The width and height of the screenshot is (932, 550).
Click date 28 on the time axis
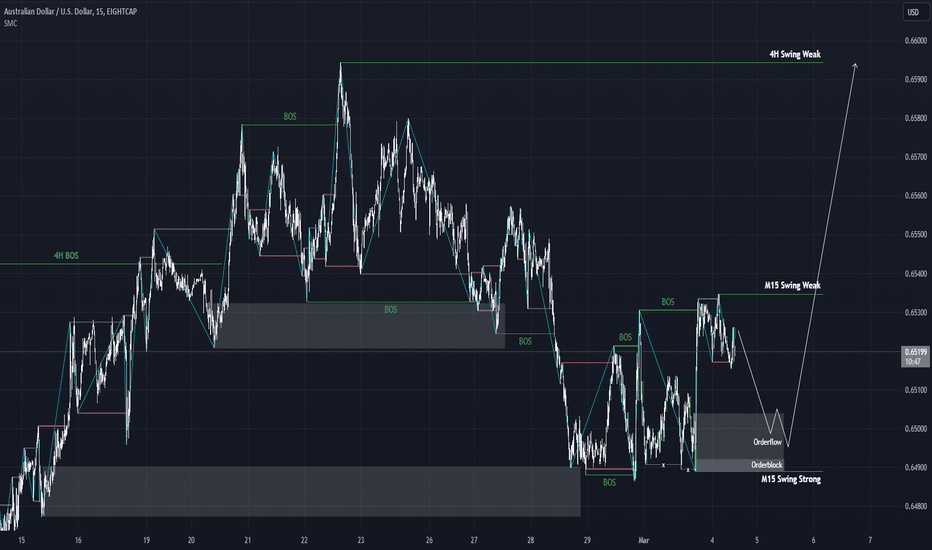click(530, 540)
